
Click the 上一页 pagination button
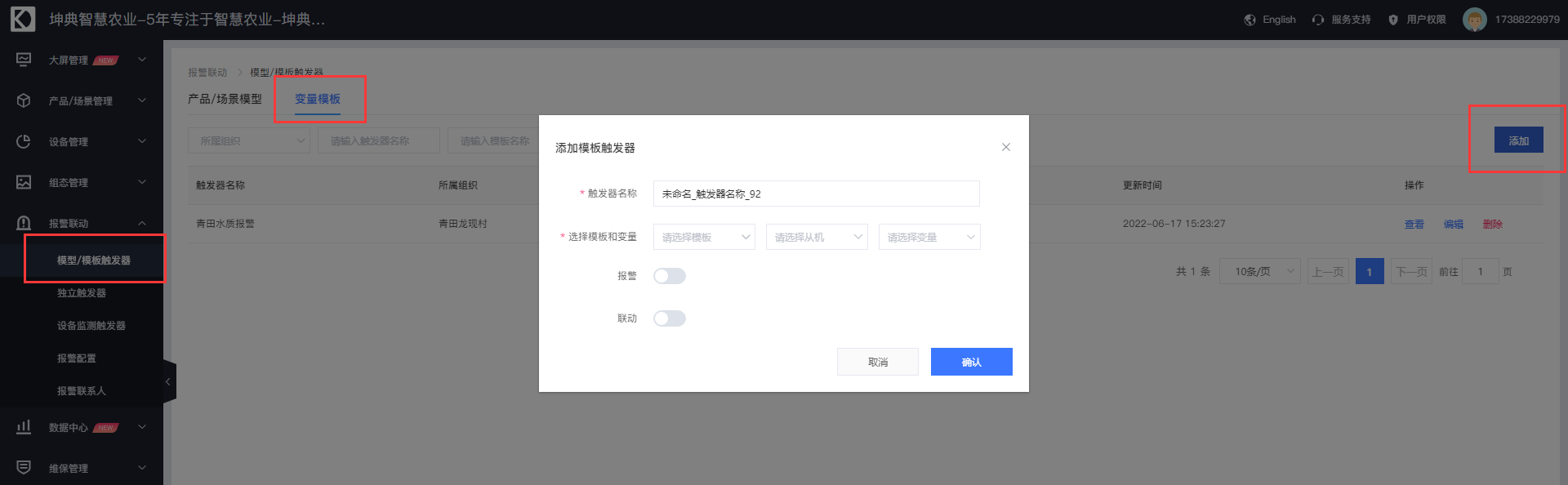pos(1328,271)
